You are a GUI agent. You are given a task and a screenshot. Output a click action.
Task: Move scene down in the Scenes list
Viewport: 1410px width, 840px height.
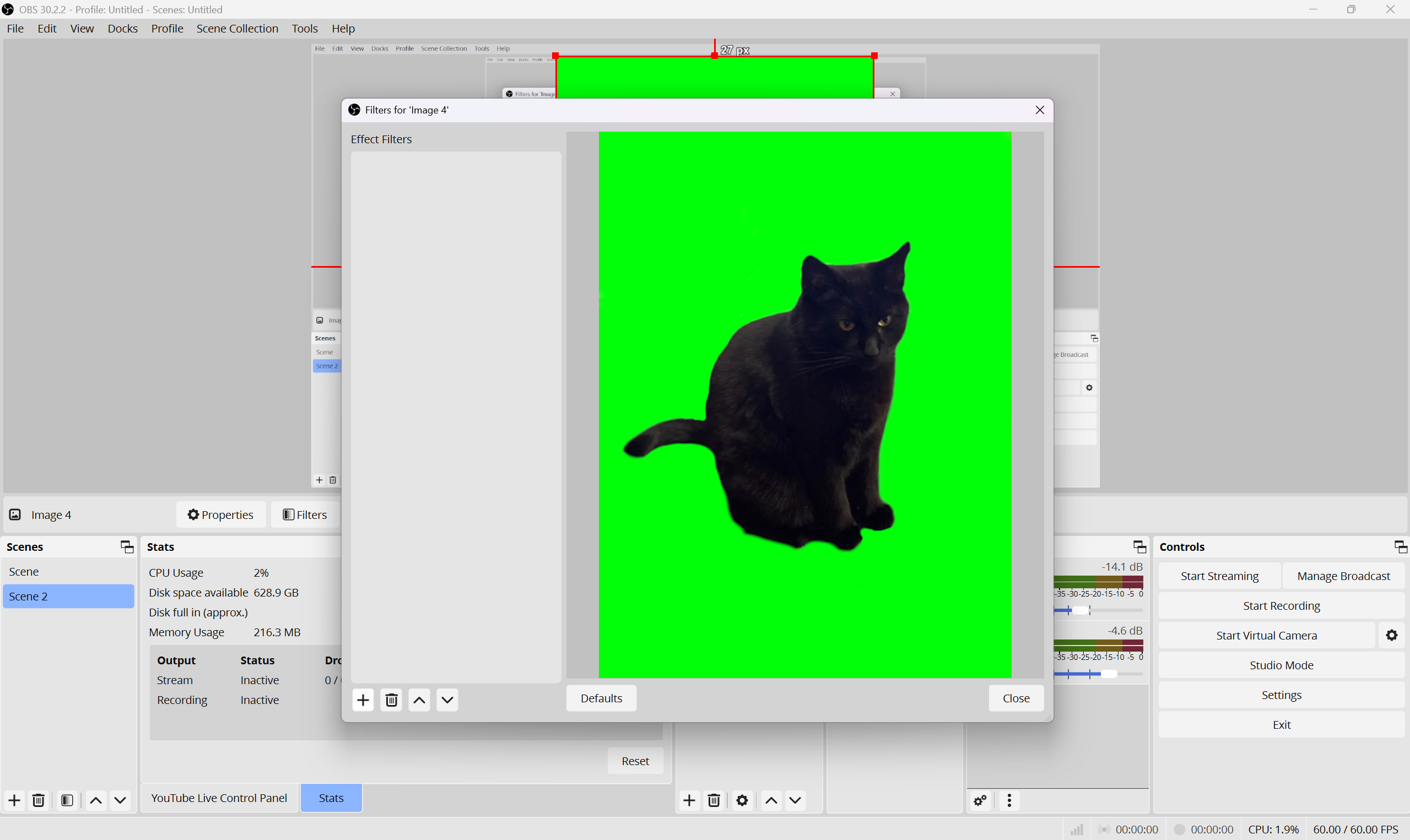(x=120, y=800)
